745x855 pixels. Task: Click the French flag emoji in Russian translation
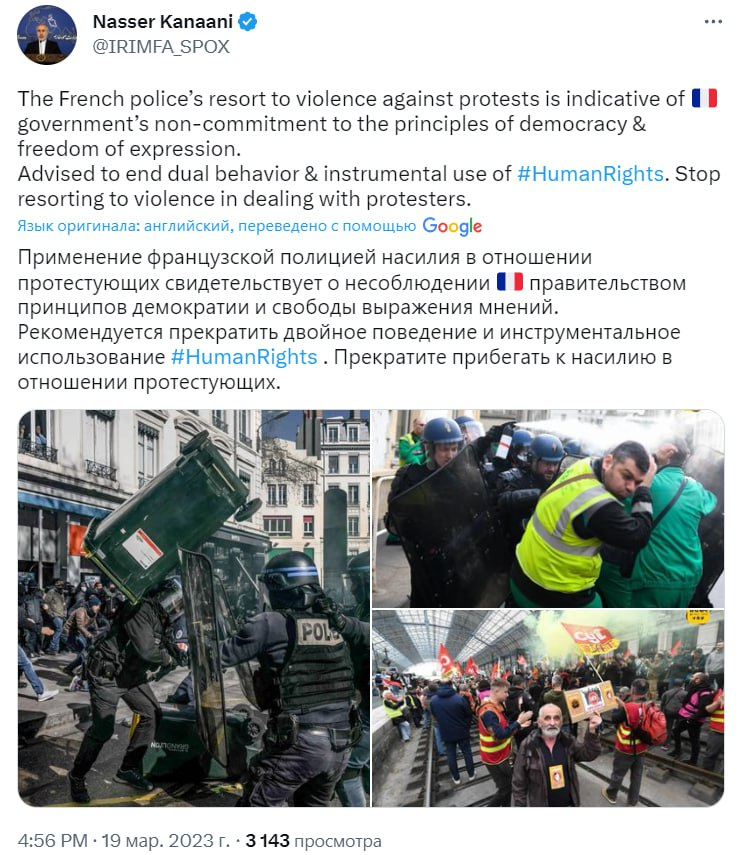tap(510, 282)
